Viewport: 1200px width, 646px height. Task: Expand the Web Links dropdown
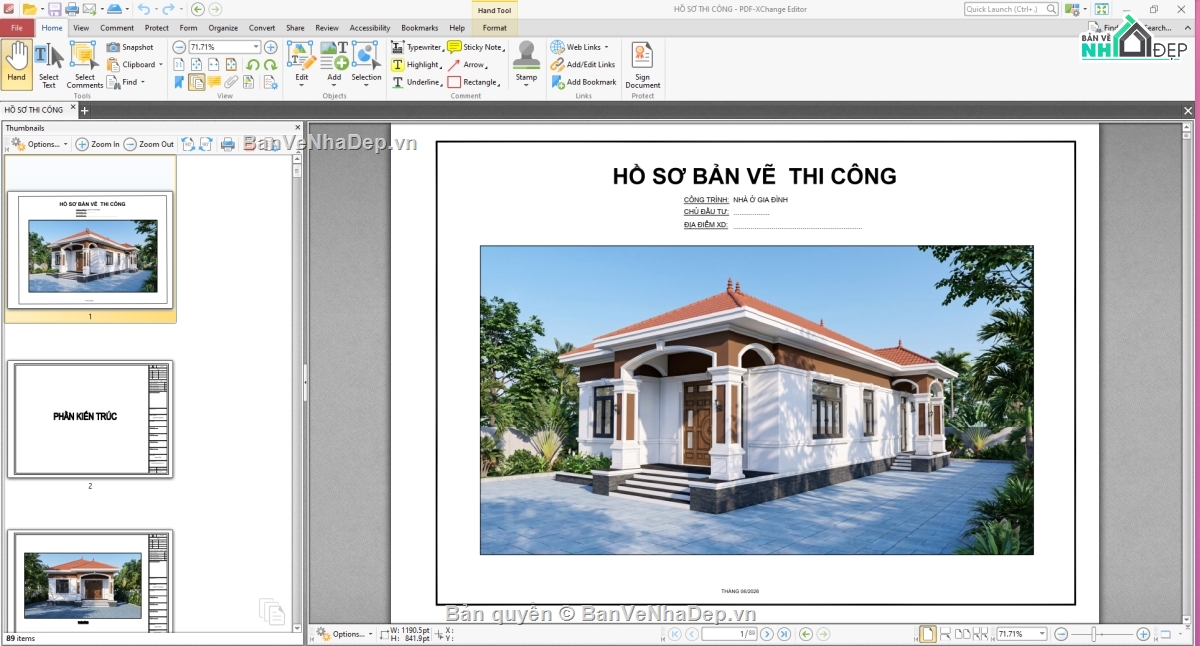coord(606,47)
